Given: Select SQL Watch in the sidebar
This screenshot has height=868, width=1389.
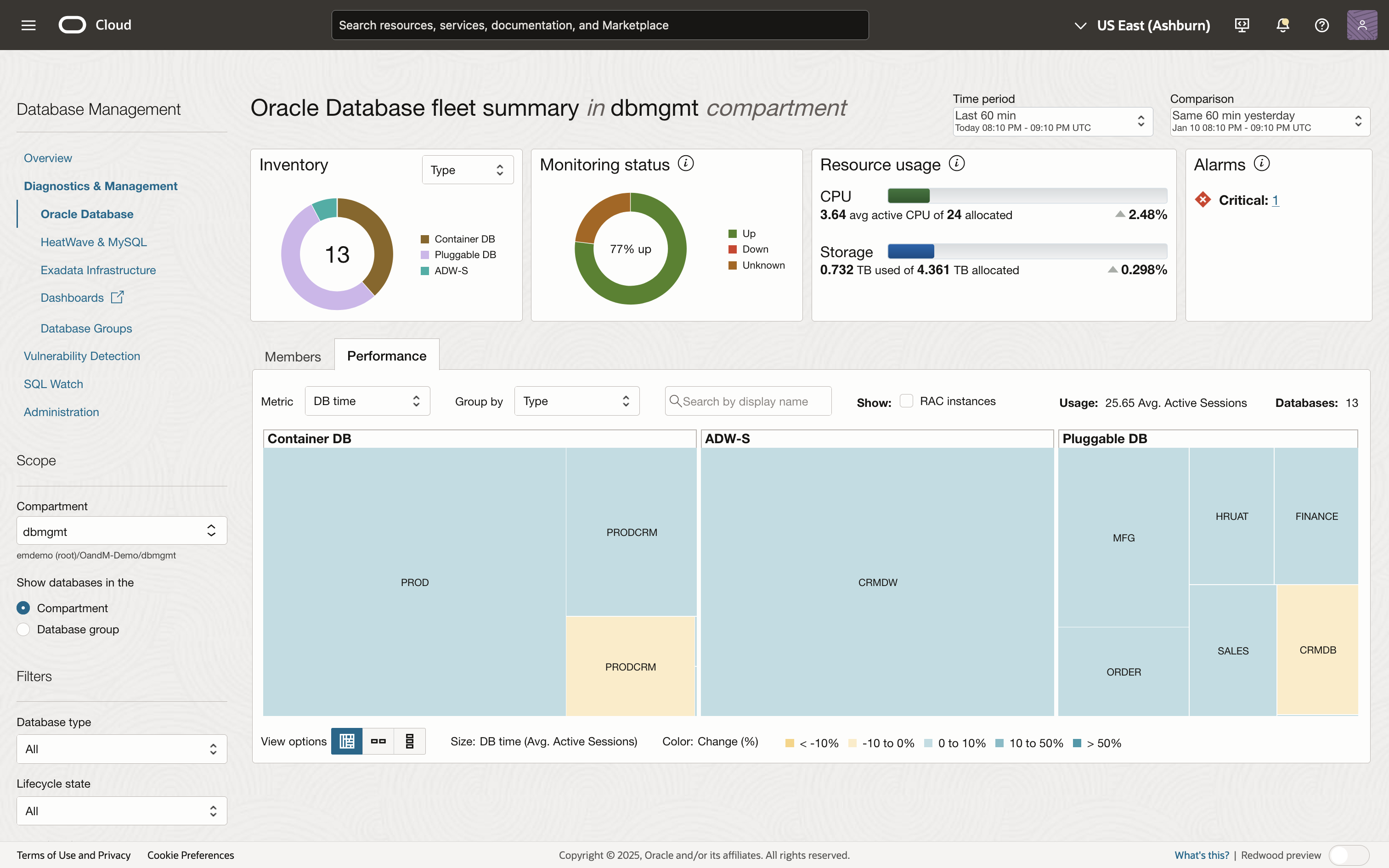Looking at the screenshot, I should pos(53,383).
